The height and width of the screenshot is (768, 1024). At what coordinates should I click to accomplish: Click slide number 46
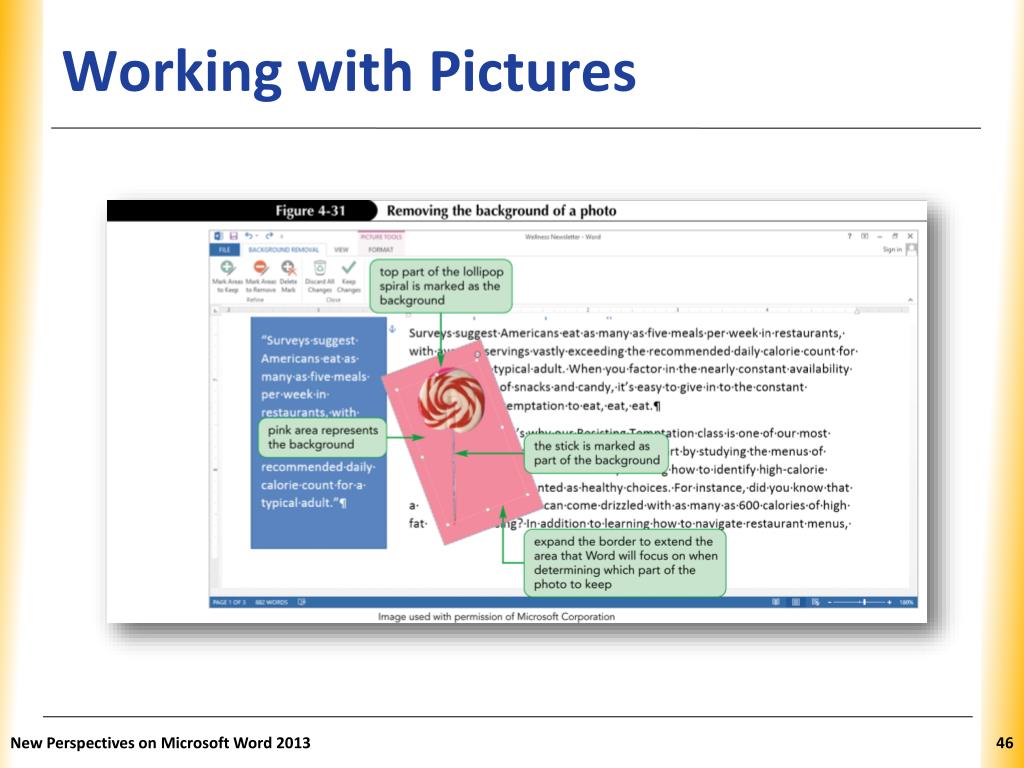(x=1004, y=743)
